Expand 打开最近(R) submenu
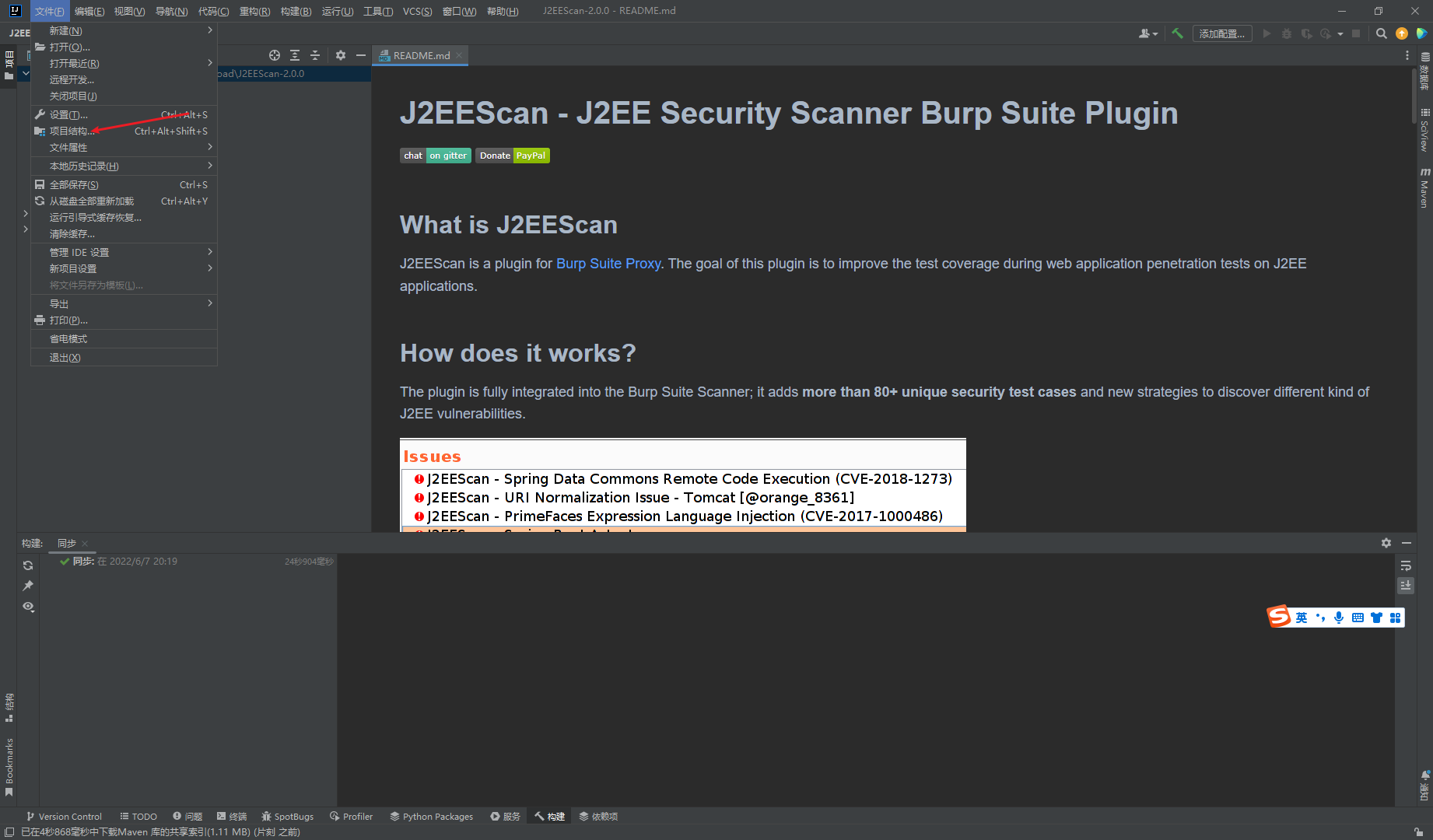1433x840 pixels. click(x=124, y=63)
